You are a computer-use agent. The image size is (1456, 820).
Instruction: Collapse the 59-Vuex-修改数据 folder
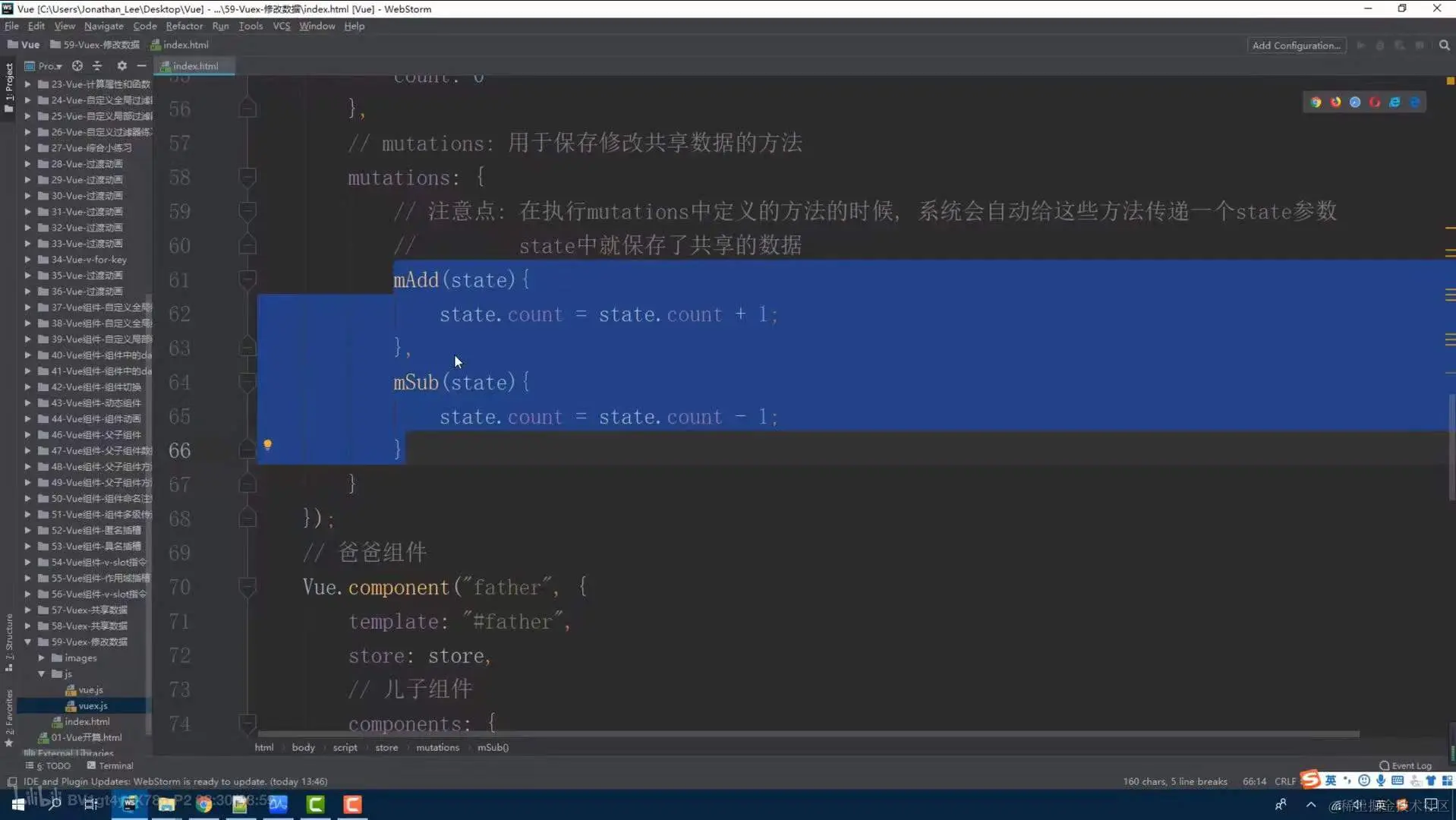(28, 642)
